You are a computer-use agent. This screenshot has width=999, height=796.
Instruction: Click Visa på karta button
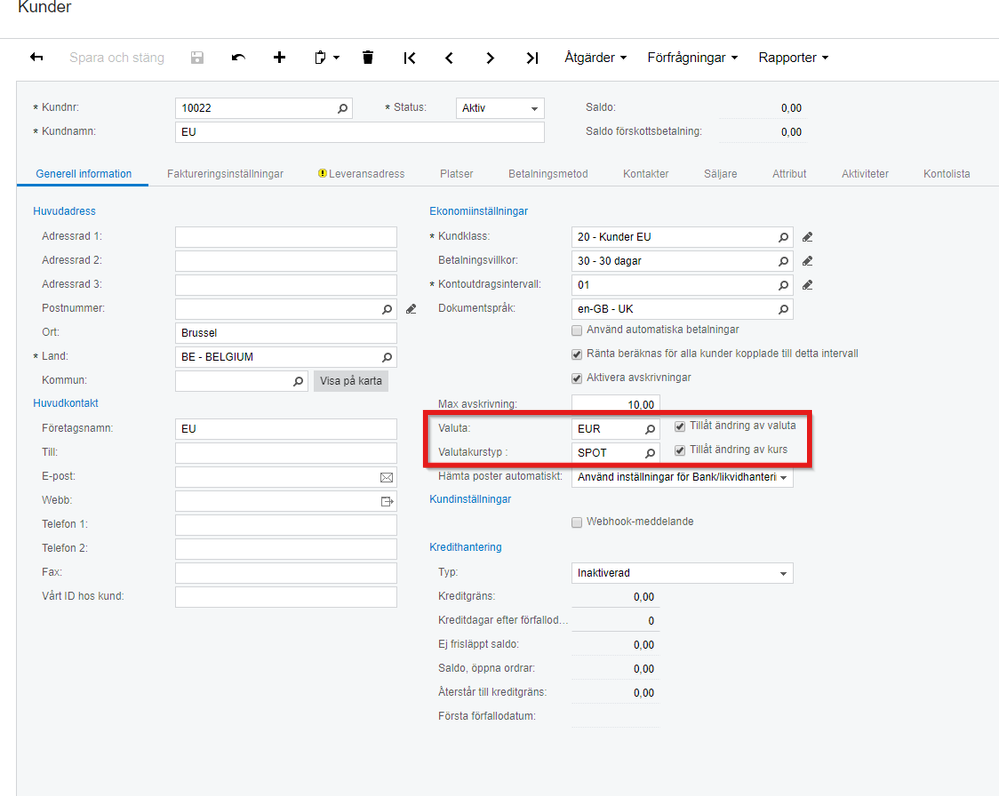click(350, 381)
